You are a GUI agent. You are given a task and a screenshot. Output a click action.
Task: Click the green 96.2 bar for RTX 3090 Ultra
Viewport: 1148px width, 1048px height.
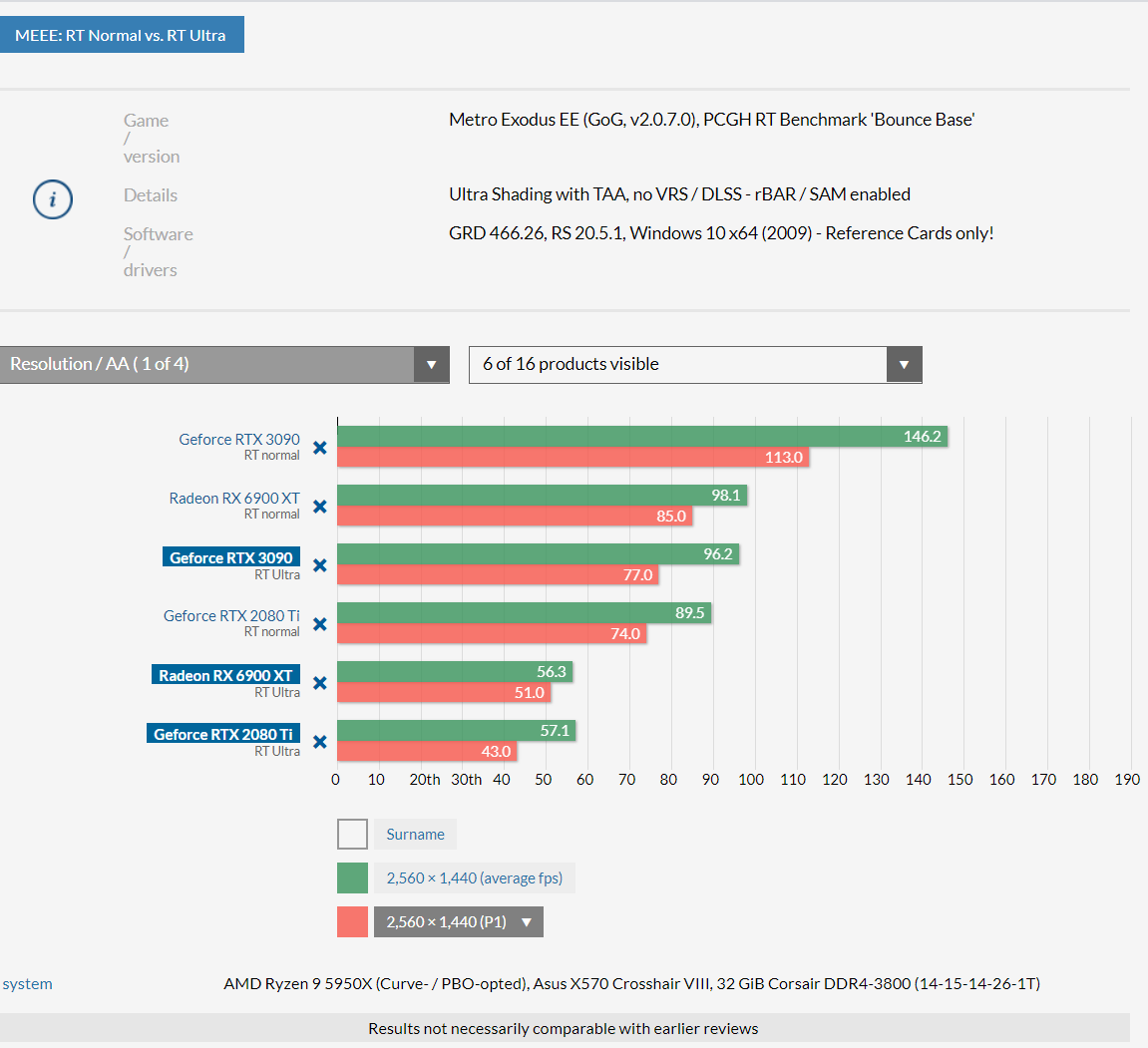click(x=539, y=554)
